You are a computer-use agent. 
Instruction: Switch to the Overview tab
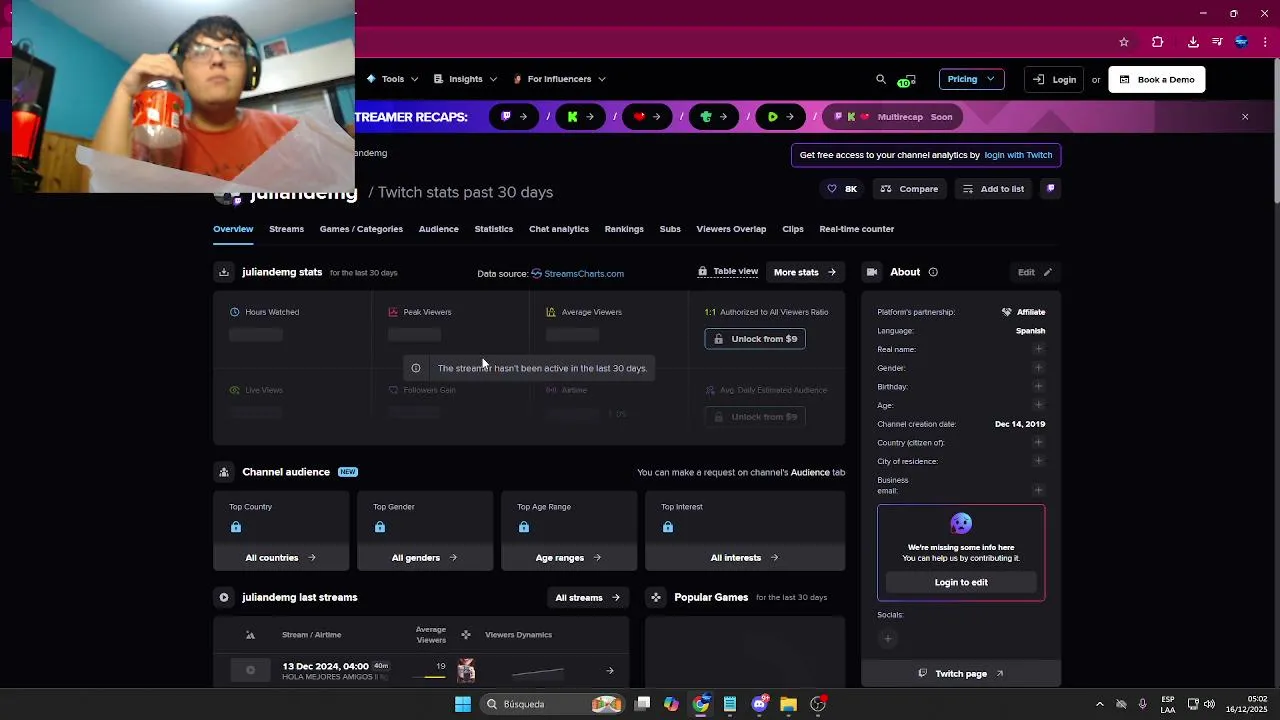click(233, 229)
